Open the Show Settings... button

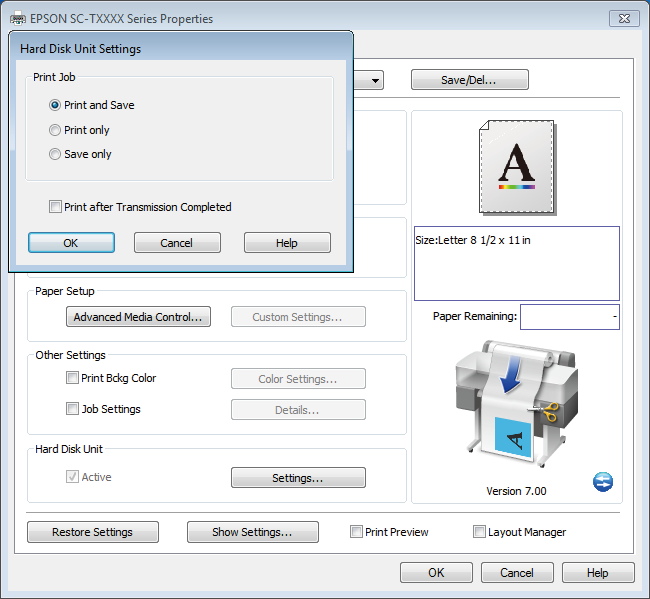[252, 532]
